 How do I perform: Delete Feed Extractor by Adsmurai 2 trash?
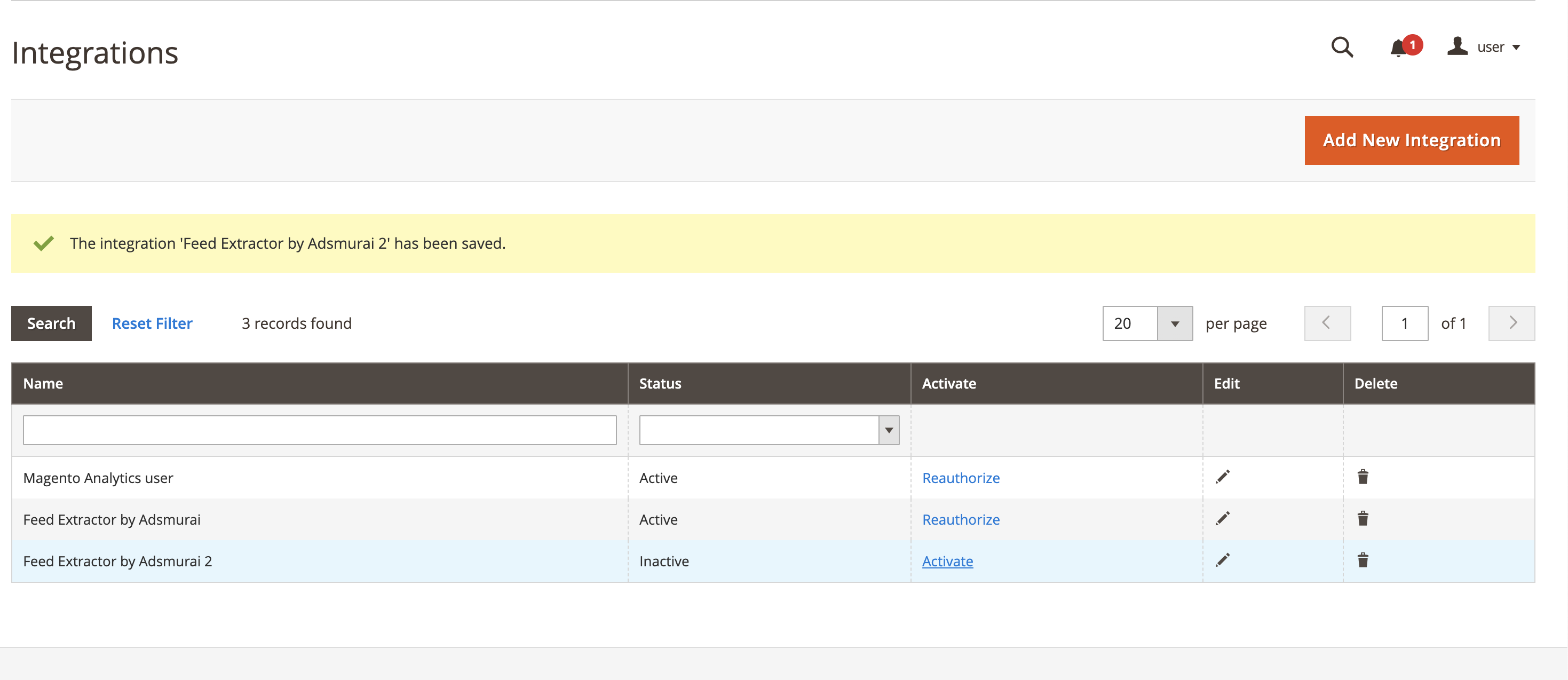click(x=1363, y=559)
